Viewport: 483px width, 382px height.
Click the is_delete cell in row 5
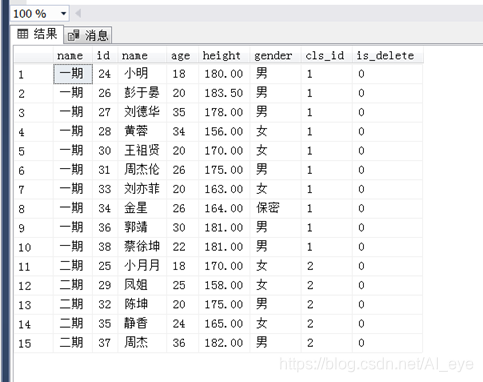tap(387, 151)
